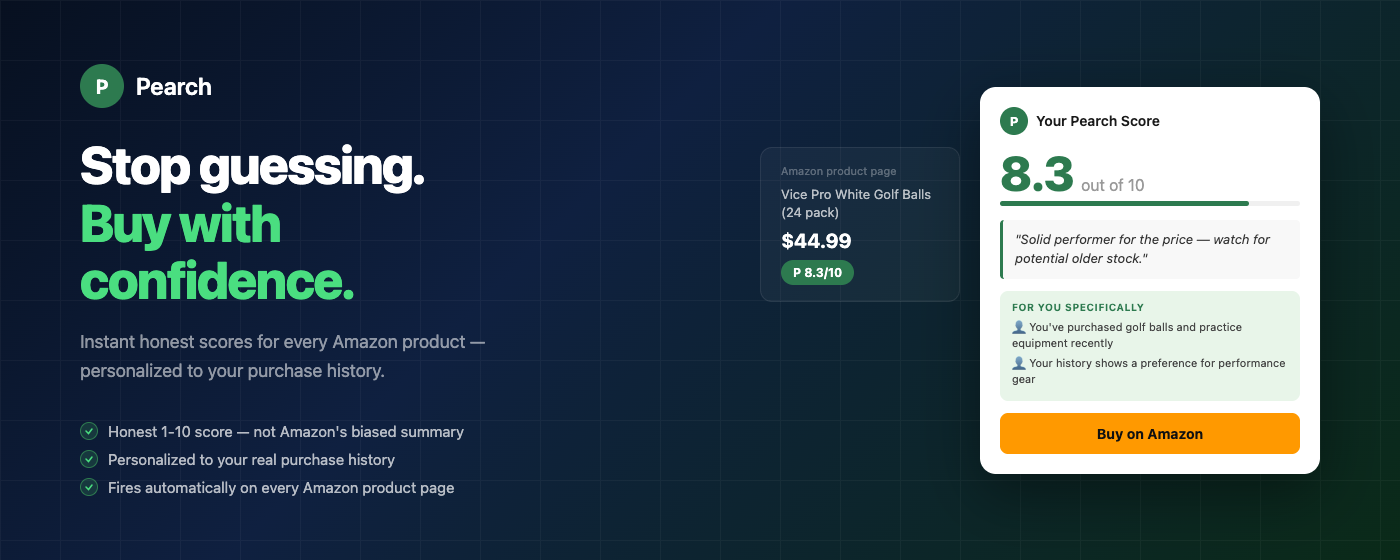Click the large 8.3 score number

[x=1037, y=173]
